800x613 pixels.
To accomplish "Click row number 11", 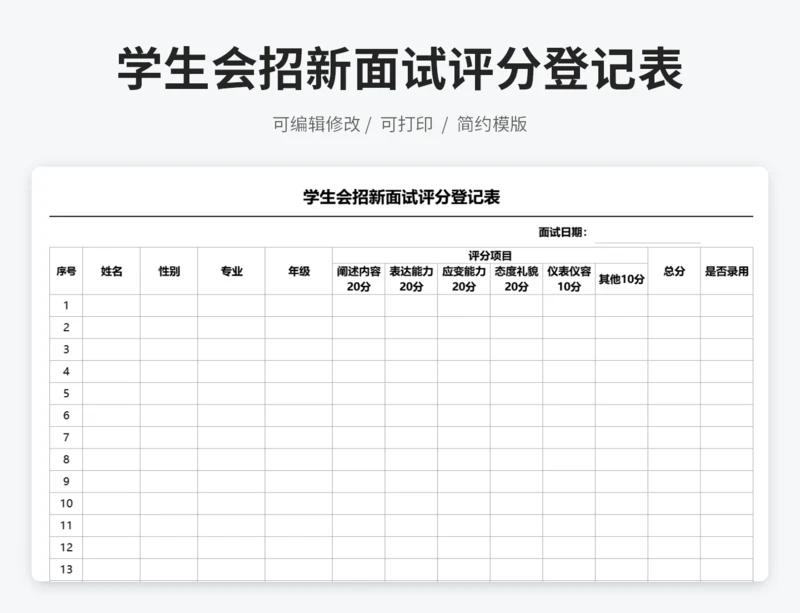I will tap(66, 525).
